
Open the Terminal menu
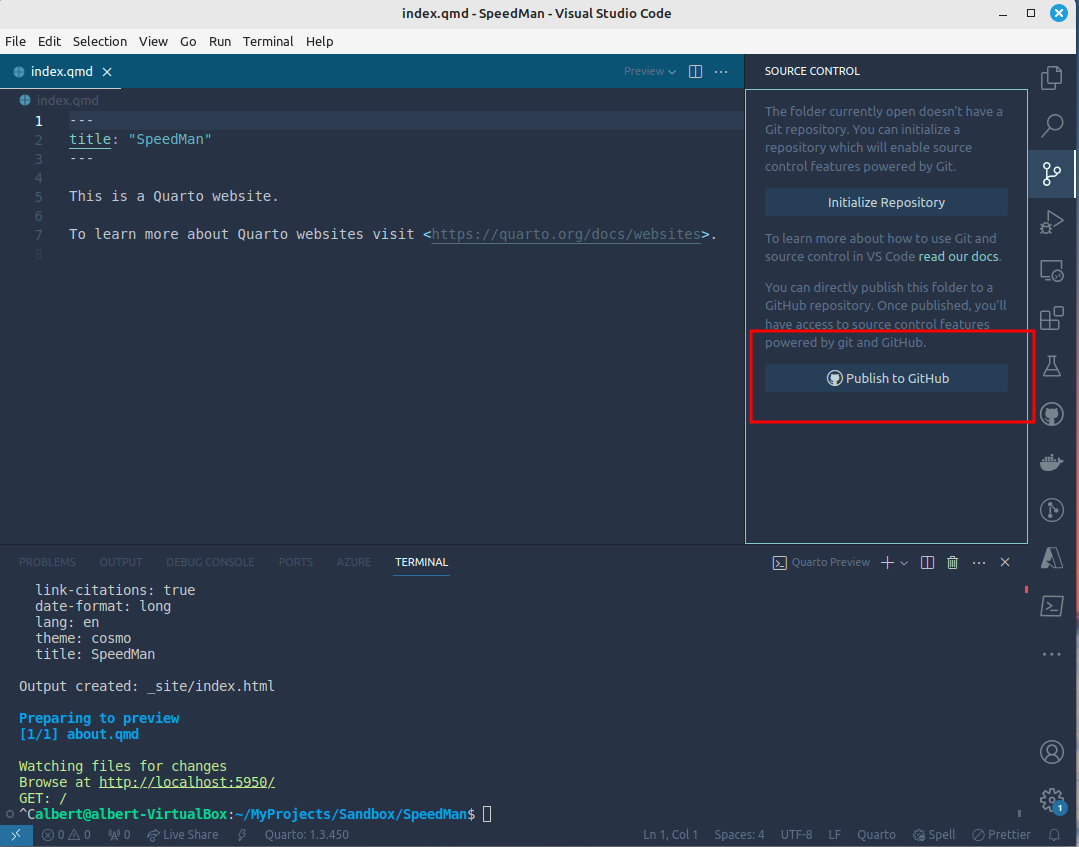268,41
